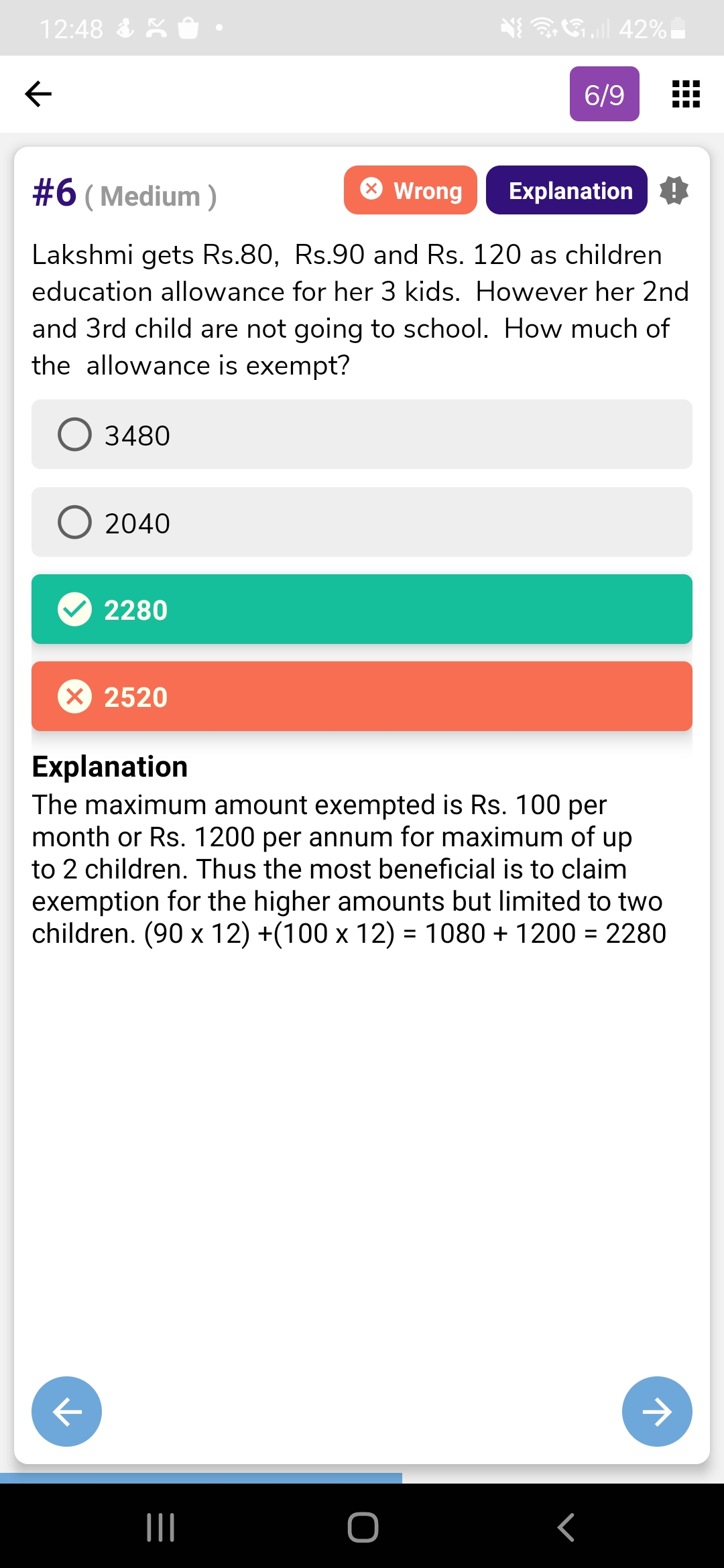
Task: Tap the Wrong status badge
Action: [x=410, y=190]
